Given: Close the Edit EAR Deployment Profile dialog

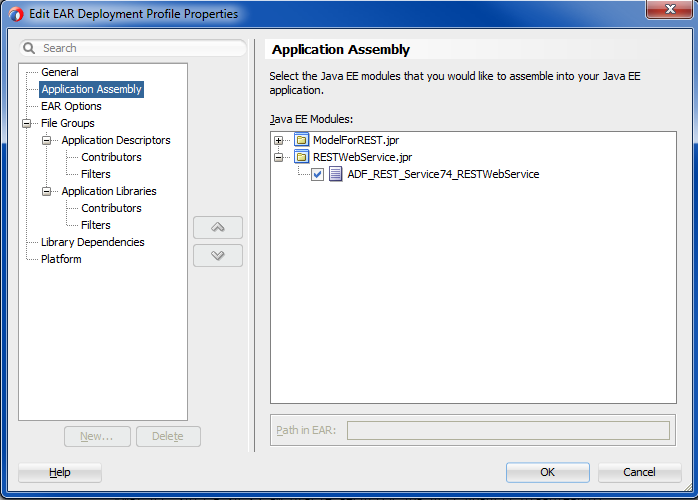Looking at the screenshot, I should [x=670, y=9].
